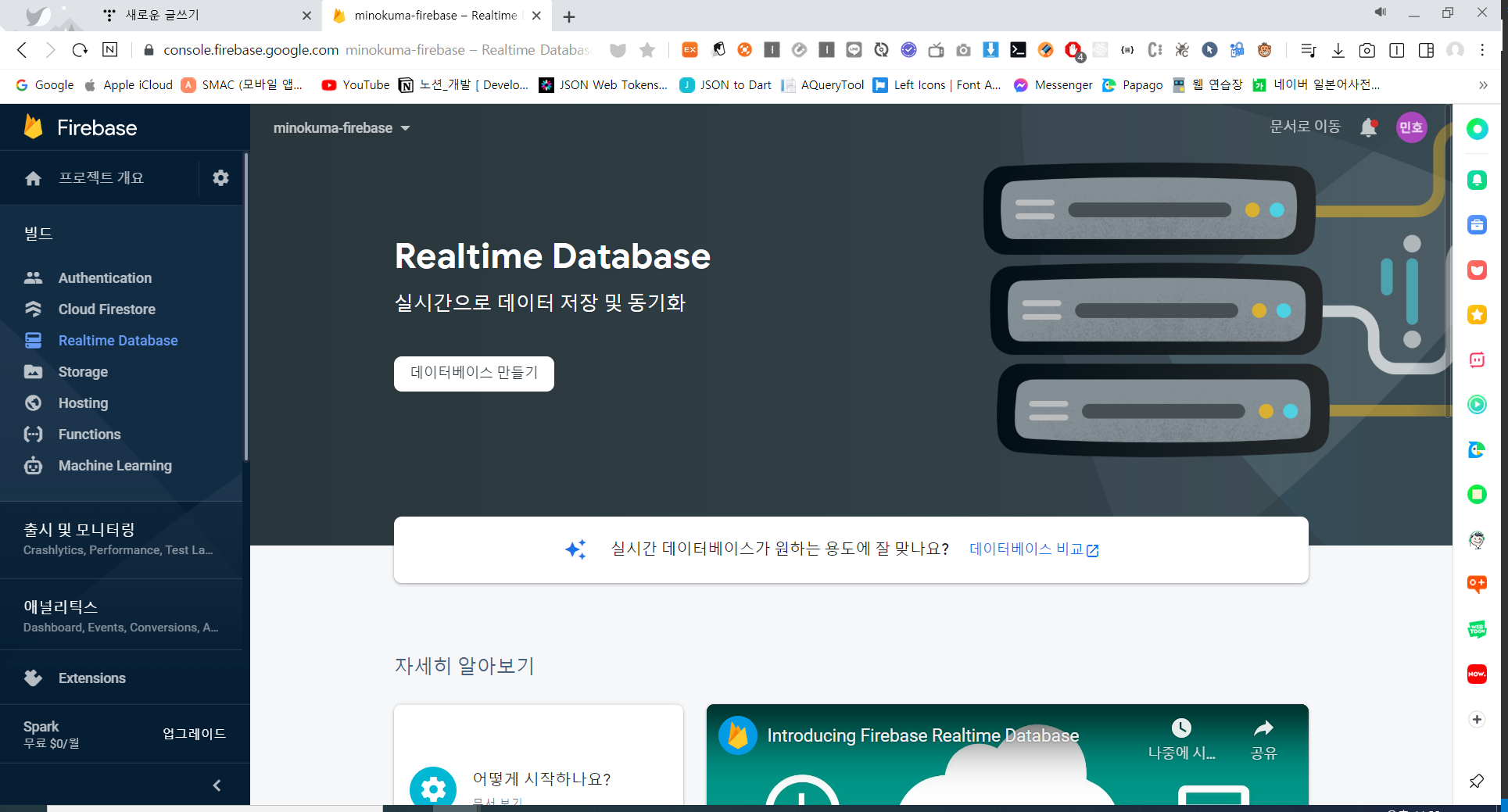The width and height of the screenshot is (1508, 812).
Task: Click the Cloud Firestore icon
Action: pos(33,309)
